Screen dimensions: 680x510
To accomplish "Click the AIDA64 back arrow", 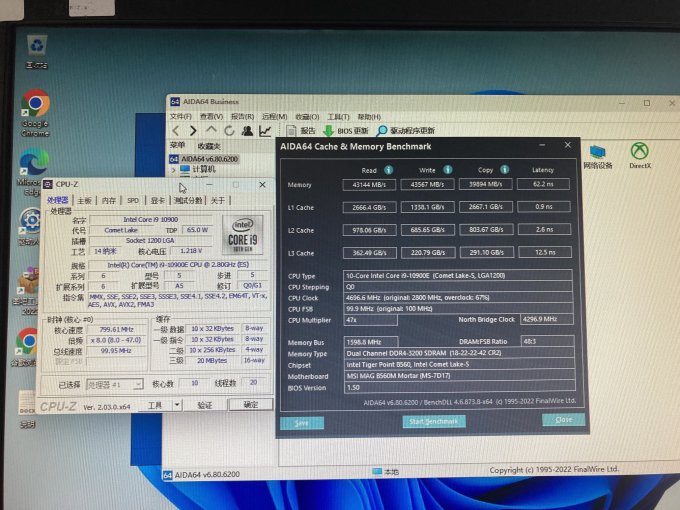I will pyautogui.click(x=176, y=131).
